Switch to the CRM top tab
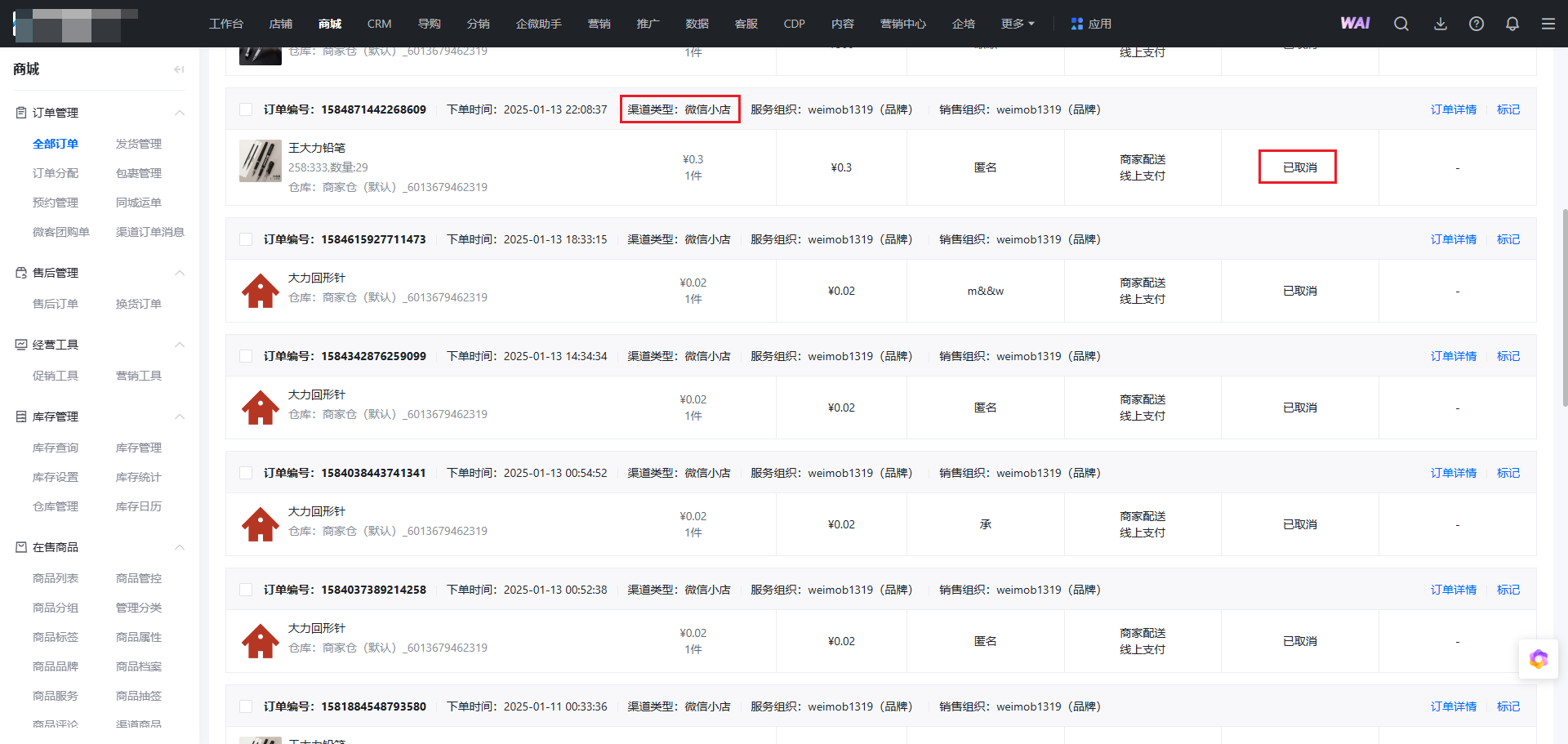This screenshot has width=1568, height=744. pyautogui.click(x=380, y=24)
